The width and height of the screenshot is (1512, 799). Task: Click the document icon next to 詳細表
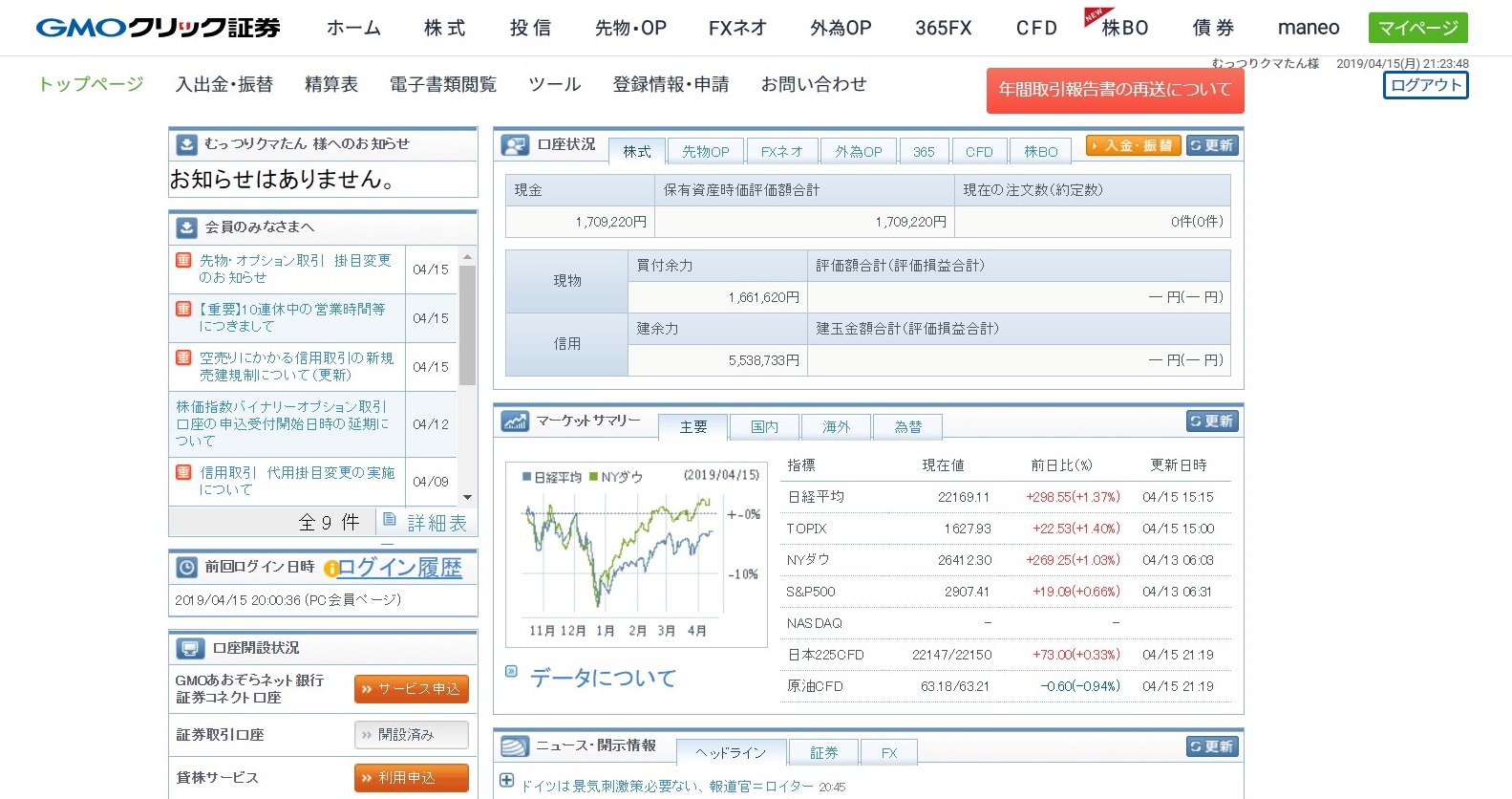[390, 520]
